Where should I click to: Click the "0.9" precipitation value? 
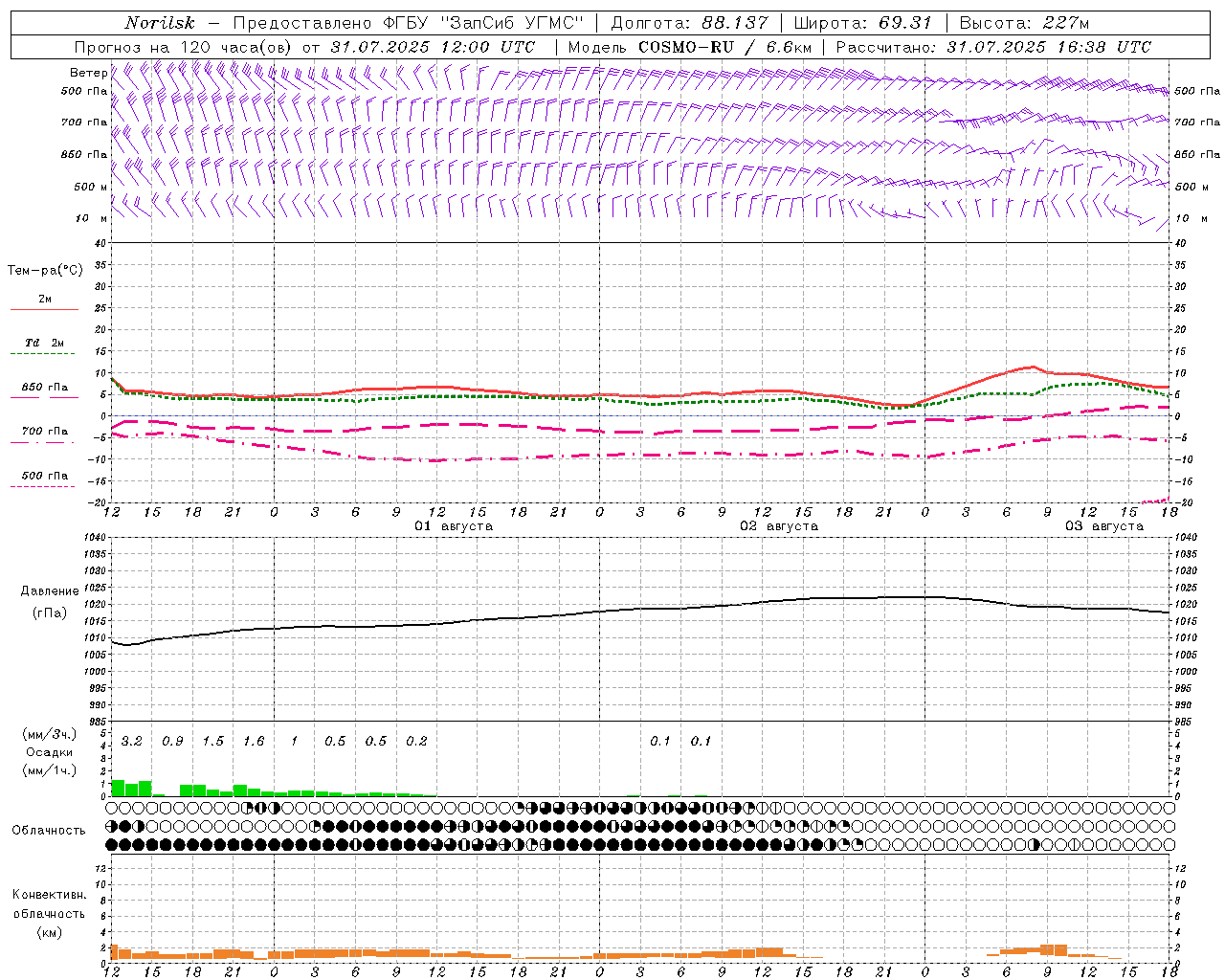pos(172,742)
